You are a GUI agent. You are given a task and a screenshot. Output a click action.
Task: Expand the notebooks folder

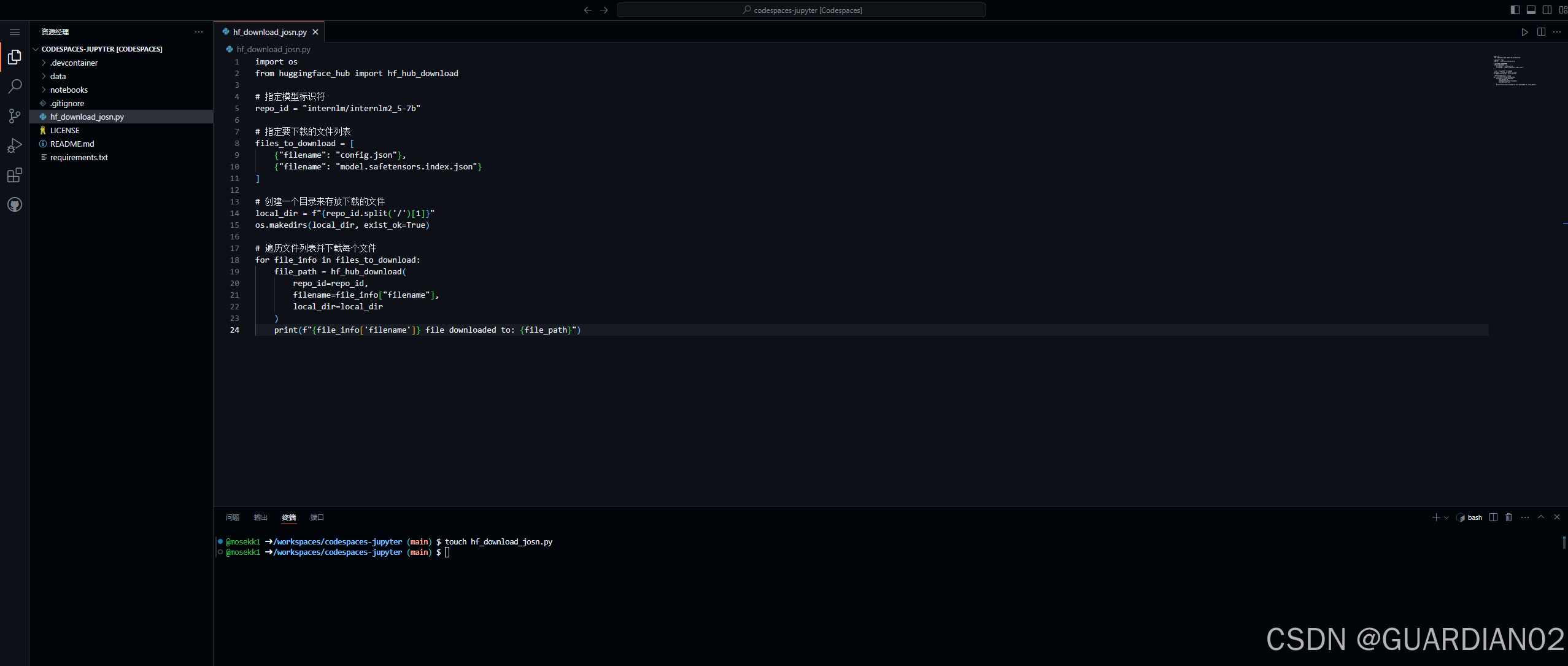[69, 90]
